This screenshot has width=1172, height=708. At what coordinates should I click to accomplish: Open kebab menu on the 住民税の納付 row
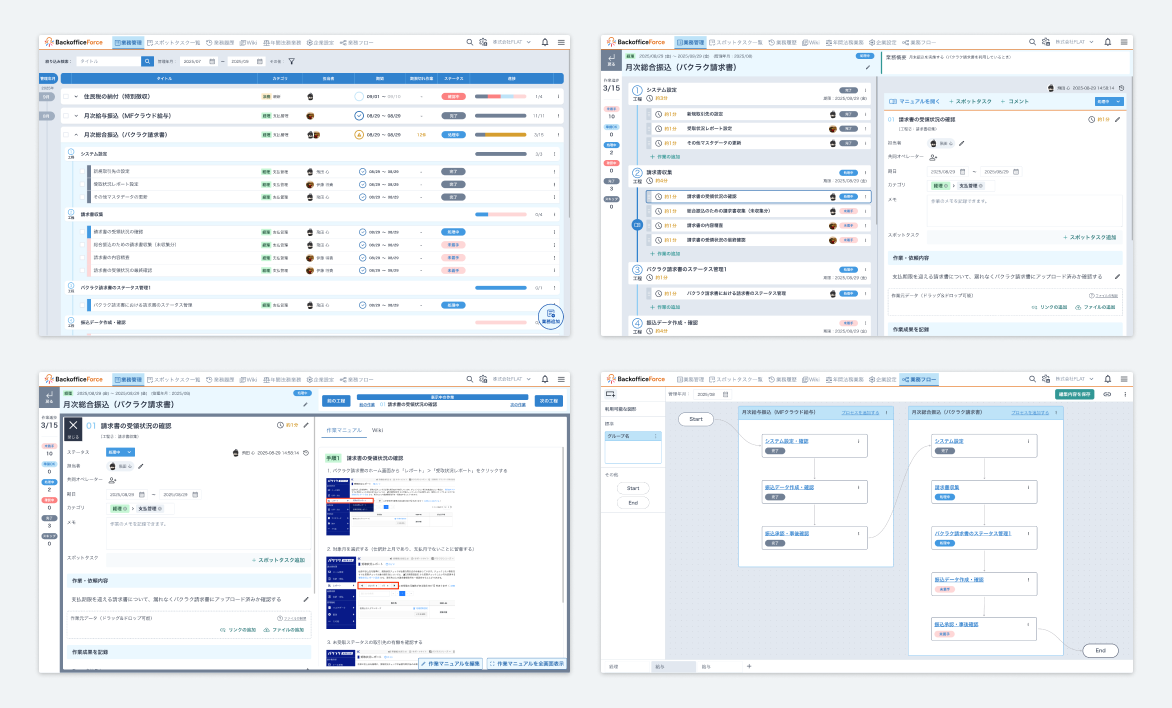click(x=558, y=96)
